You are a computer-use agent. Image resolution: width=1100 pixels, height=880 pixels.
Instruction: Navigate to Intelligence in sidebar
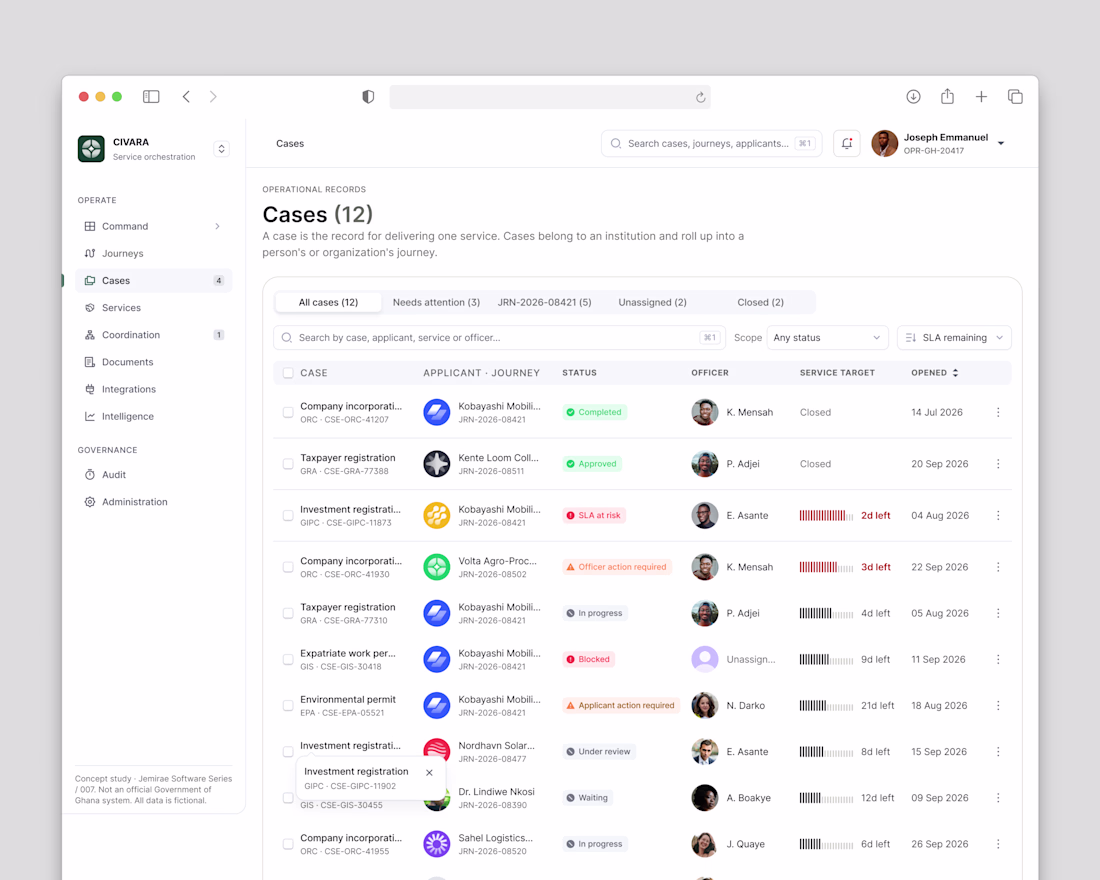point(153,416)
